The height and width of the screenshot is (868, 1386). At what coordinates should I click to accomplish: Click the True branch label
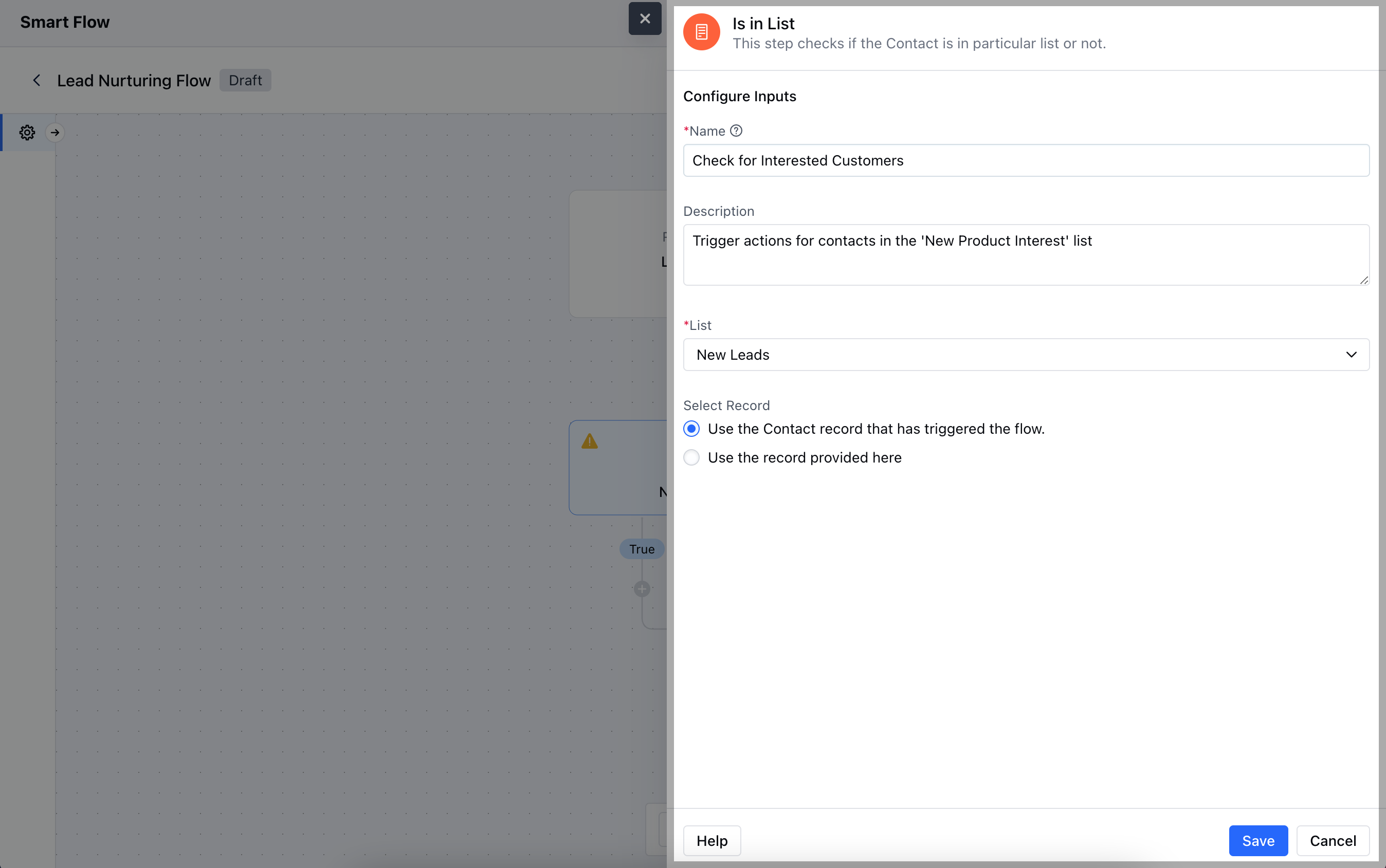641,549
